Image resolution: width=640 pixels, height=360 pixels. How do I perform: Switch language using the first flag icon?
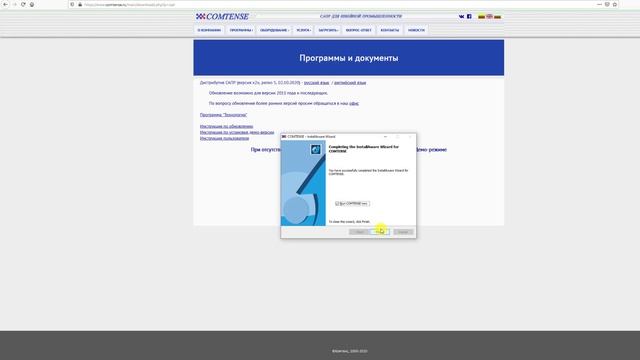482,17
